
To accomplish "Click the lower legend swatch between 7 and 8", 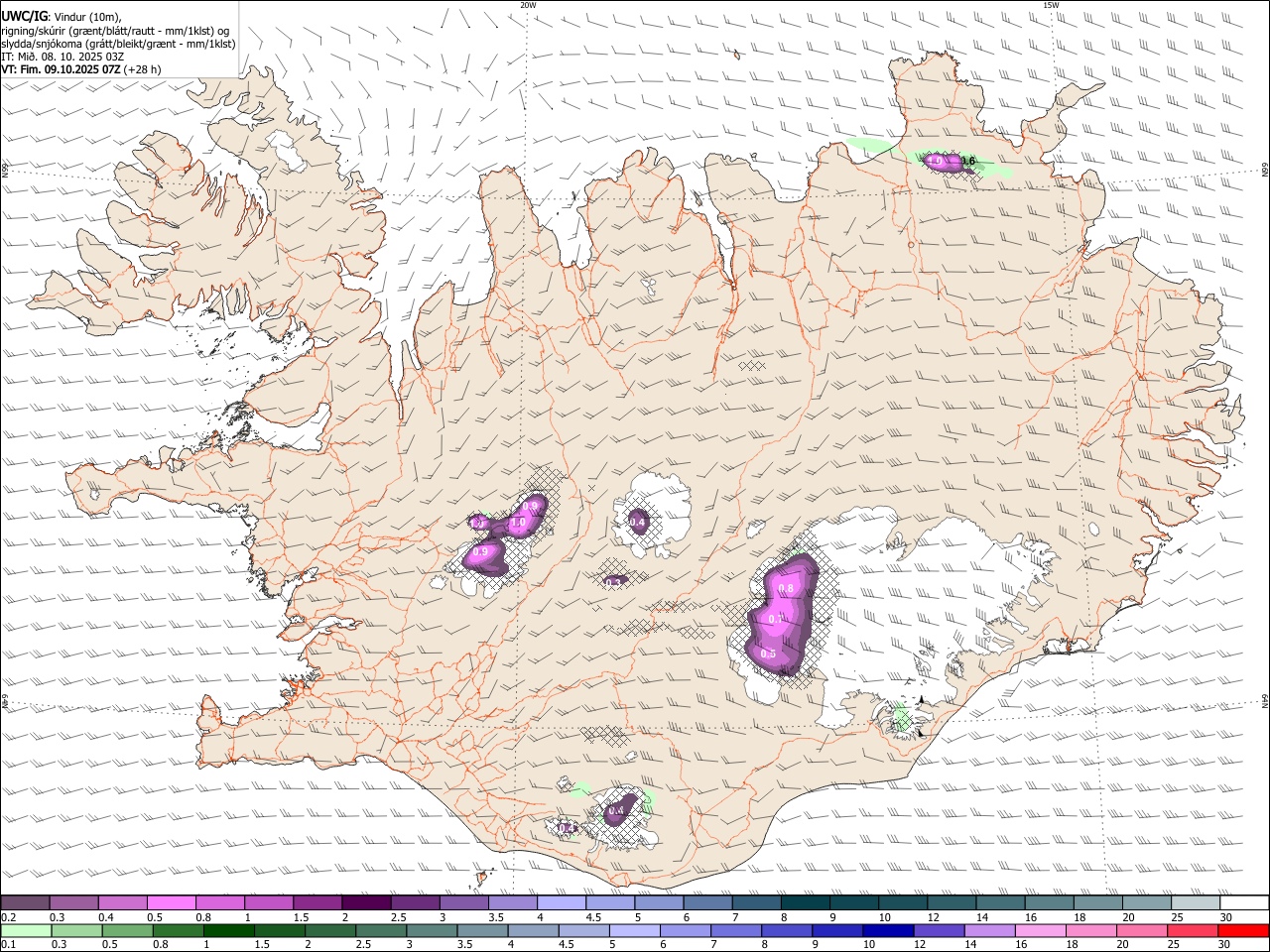I will [735, 930].
